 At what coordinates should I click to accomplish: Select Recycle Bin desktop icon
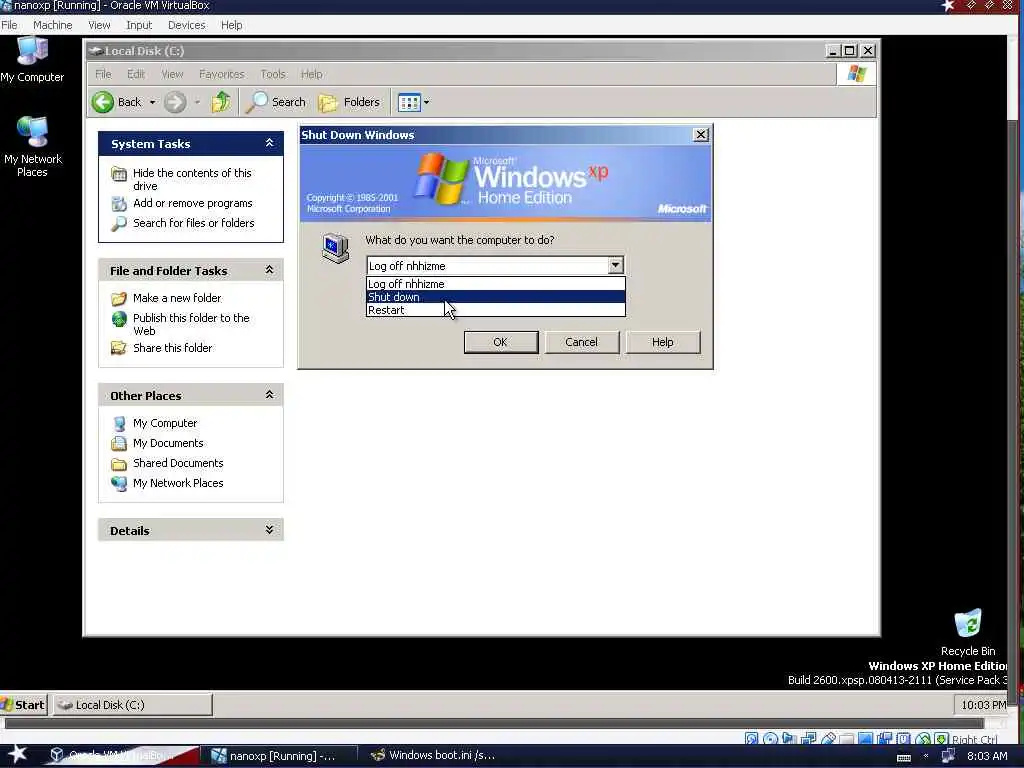point(968,632)
